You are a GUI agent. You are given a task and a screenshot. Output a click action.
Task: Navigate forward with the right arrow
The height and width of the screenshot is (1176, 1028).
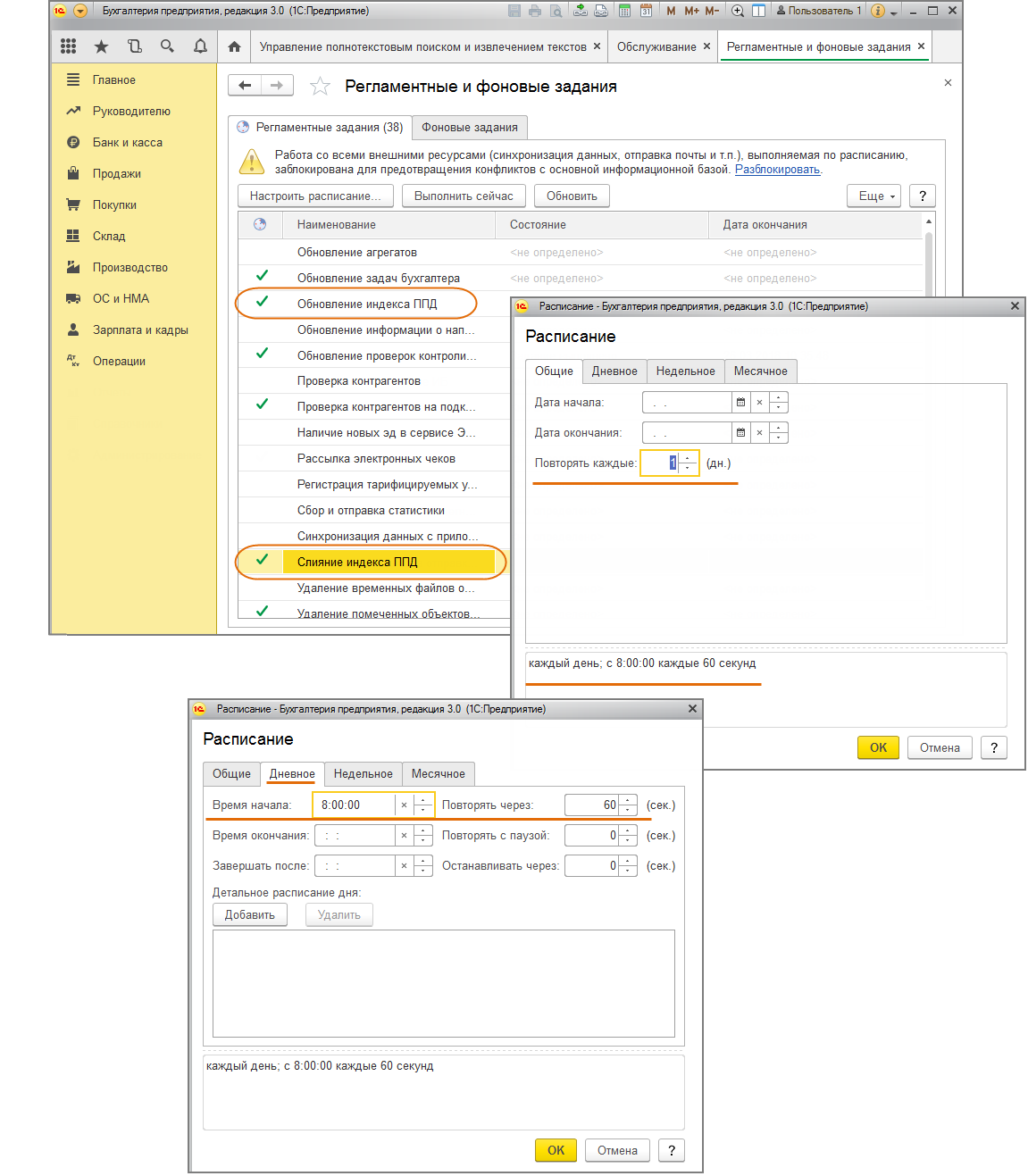click(277, 85)
